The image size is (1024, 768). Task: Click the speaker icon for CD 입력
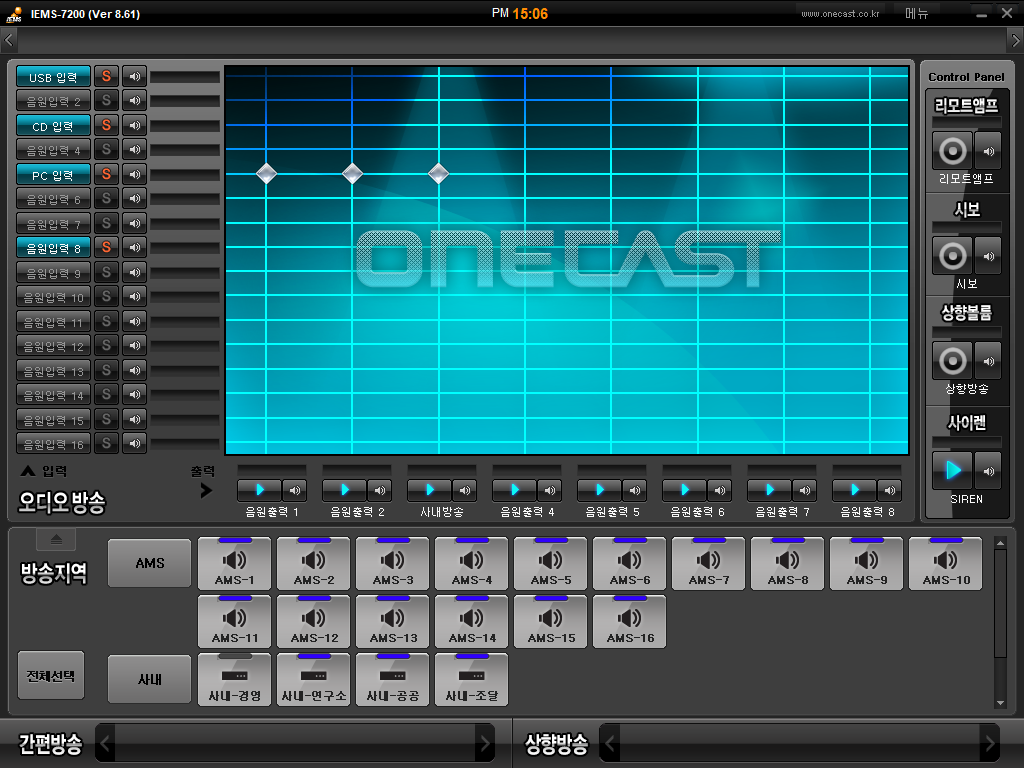(135, 125)
